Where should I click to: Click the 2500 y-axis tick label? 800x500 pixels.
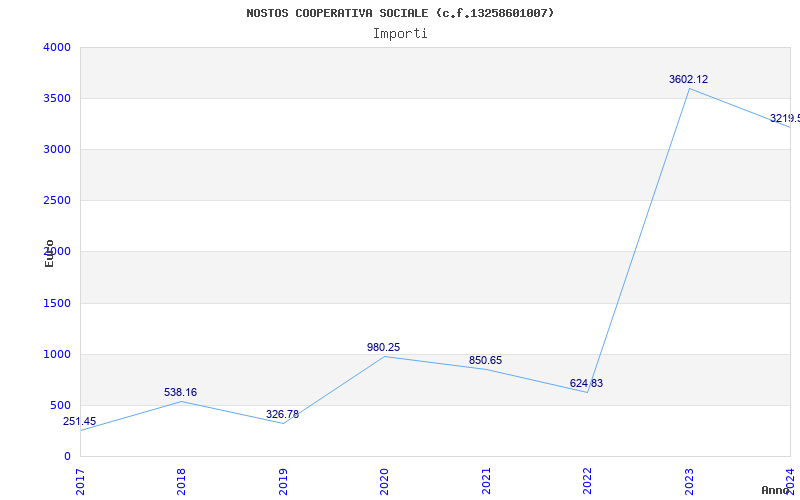tap(57, 201)
